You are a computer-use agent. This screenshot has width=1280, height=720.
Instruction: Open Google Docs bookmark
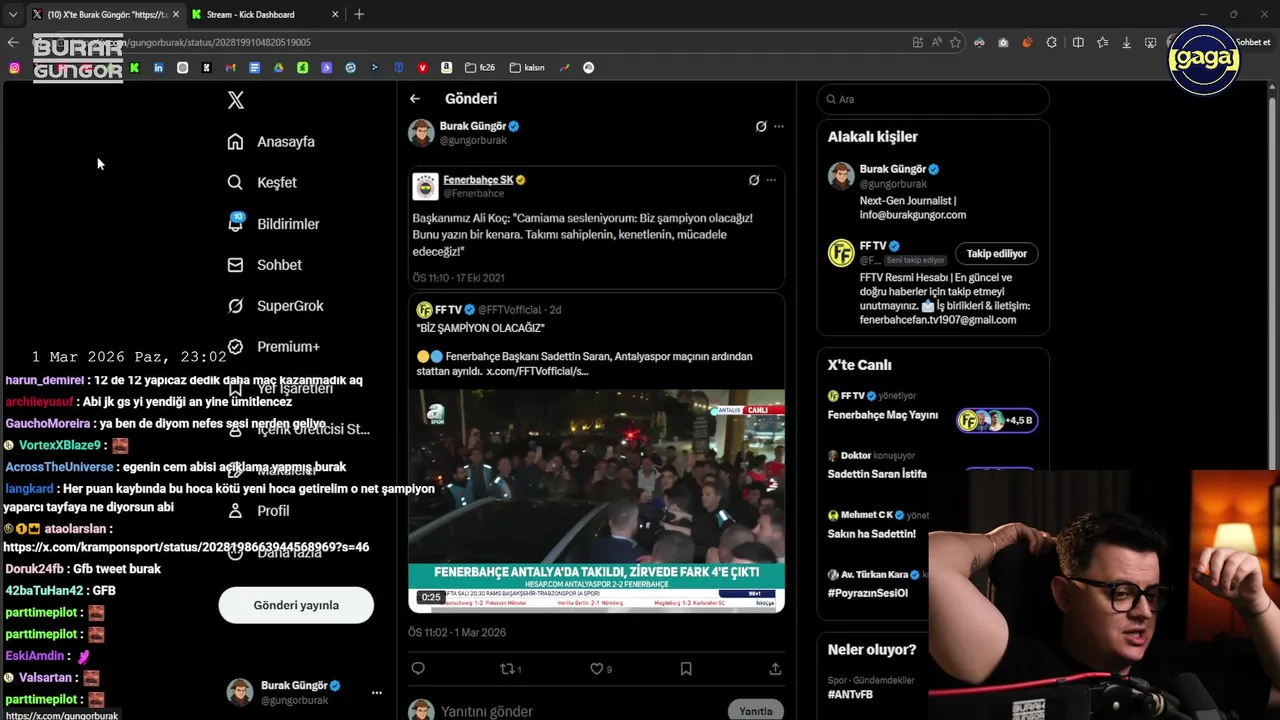255,68
